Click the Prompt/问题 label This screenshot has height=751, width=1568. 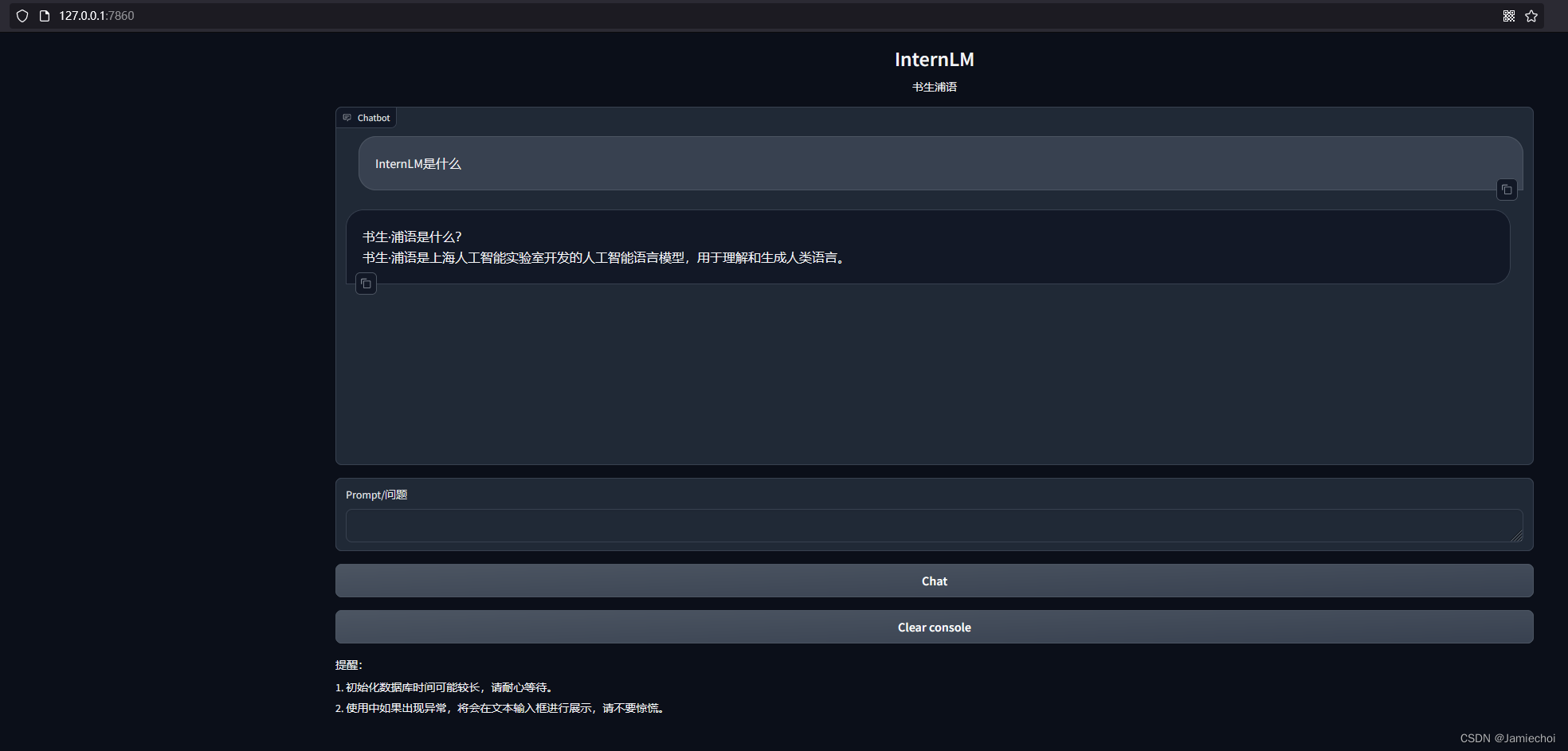(376, 495)
